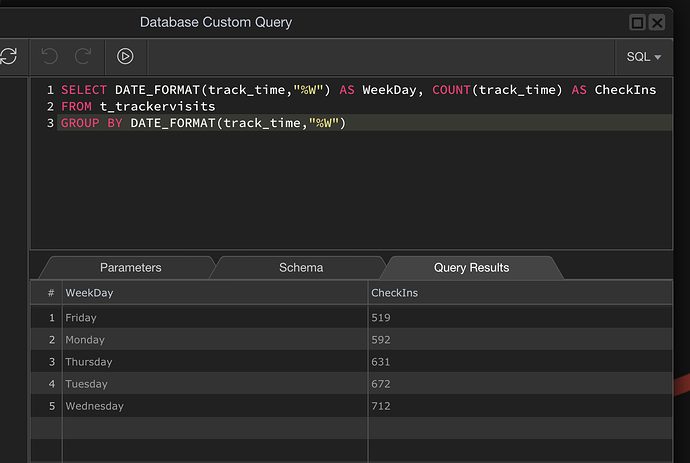Click the FROM keyword in line 2

point(76,107)
